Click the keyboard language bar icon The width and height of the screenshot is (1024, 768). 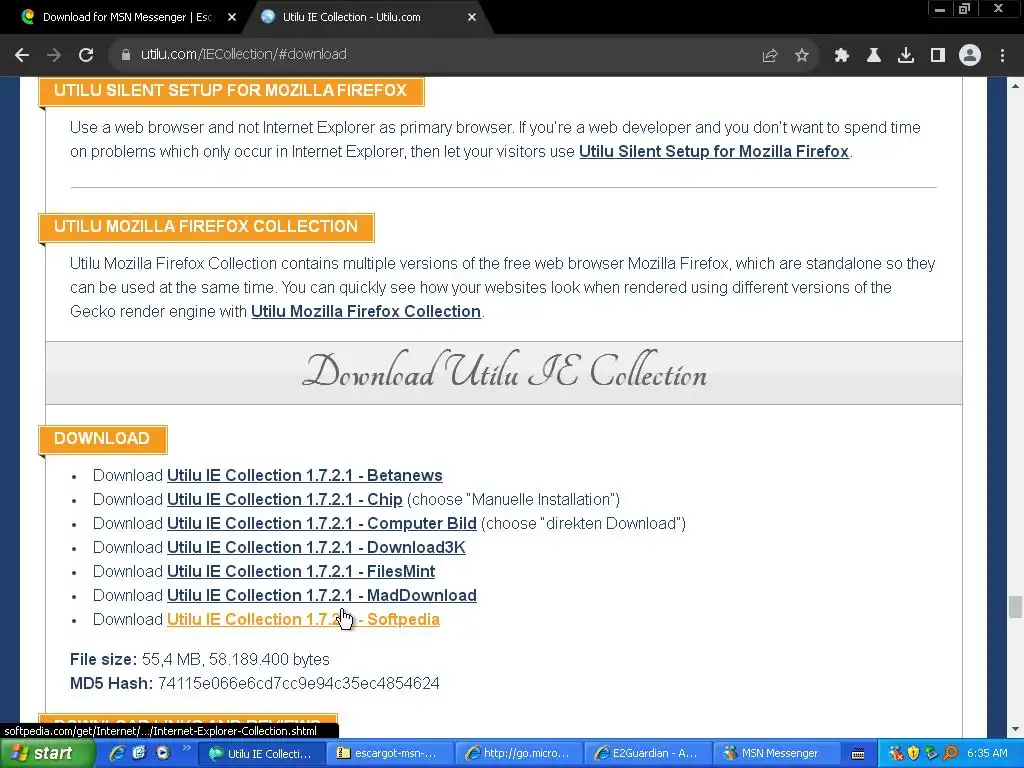858,754
